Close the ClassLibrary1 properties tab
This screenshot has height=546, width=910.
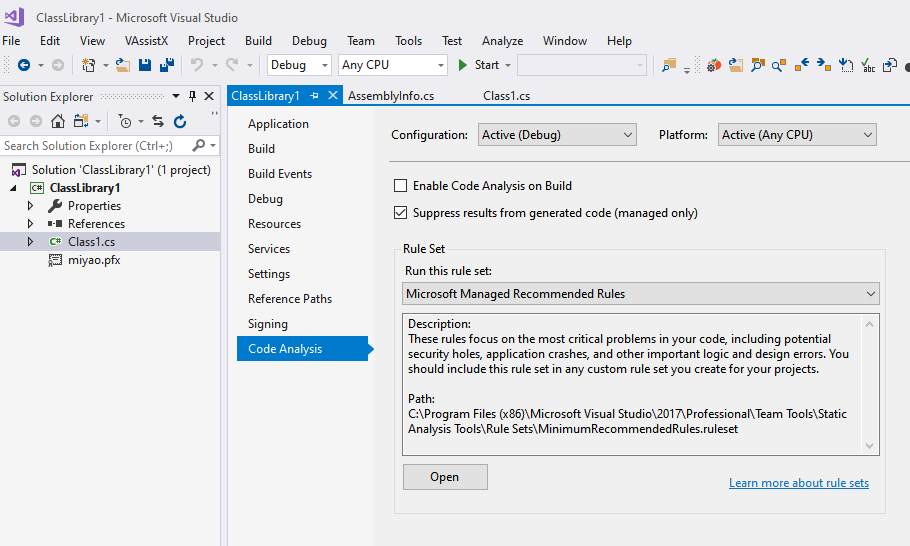point(333,95)
